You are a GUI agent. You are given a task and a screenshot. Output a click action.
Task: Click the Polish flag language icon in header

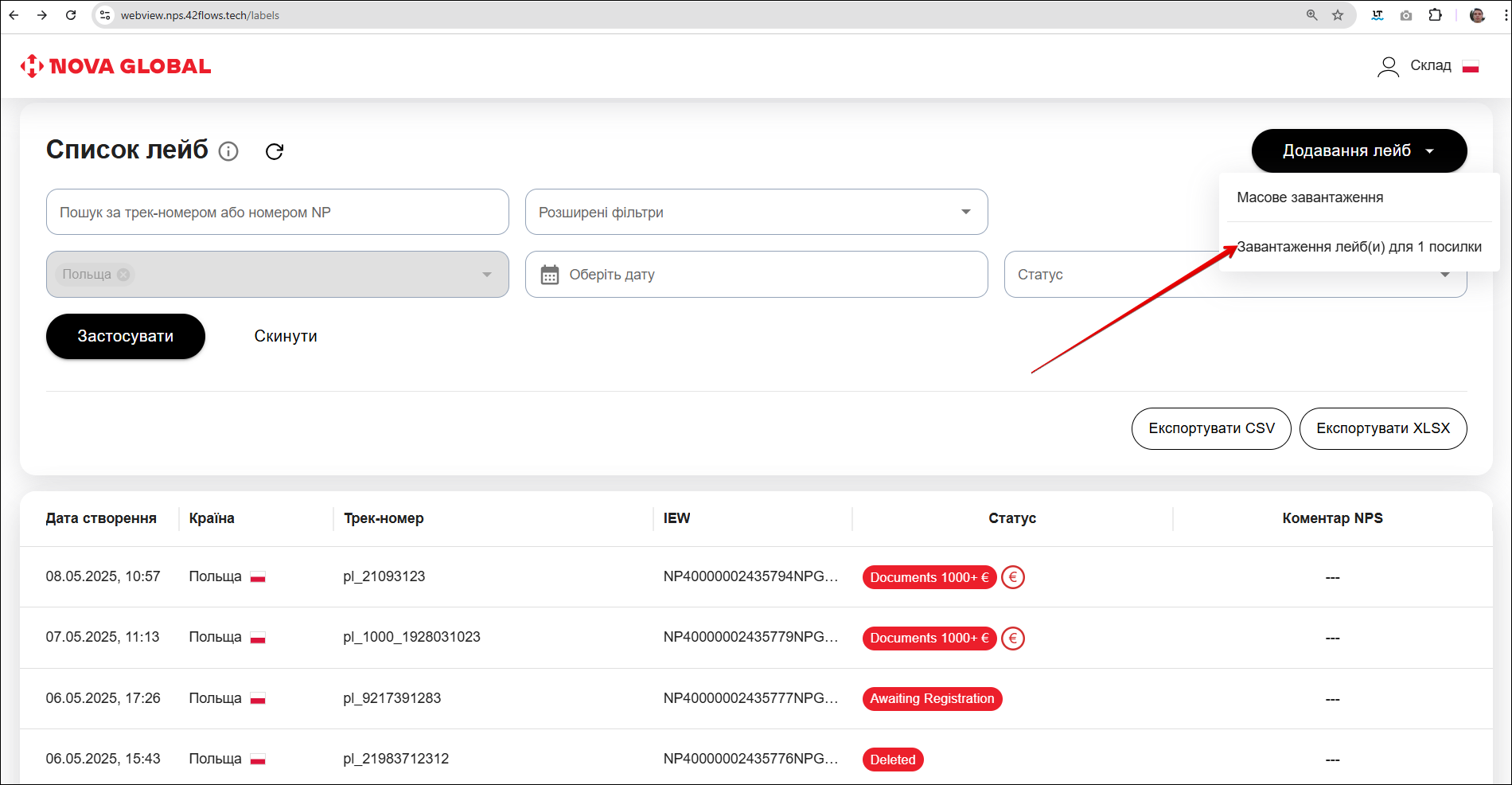(x=1470, y=66)
